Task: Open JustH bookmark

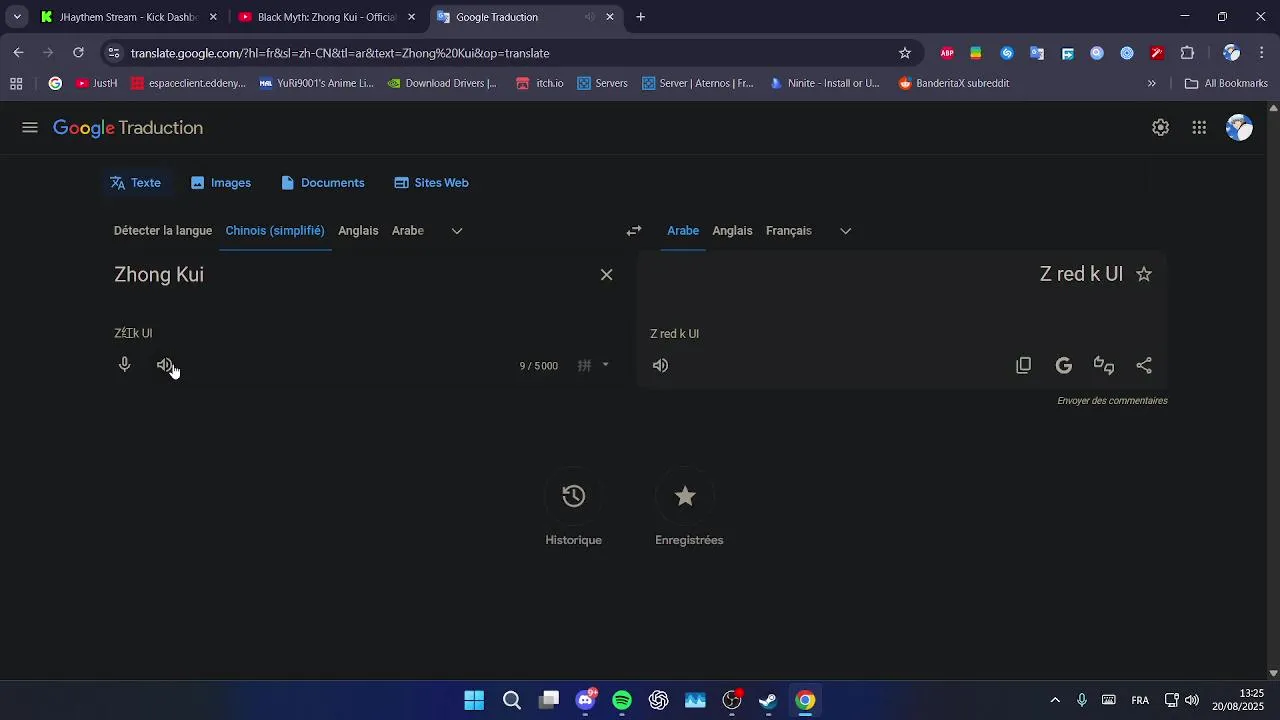Action: coord(97,84)
